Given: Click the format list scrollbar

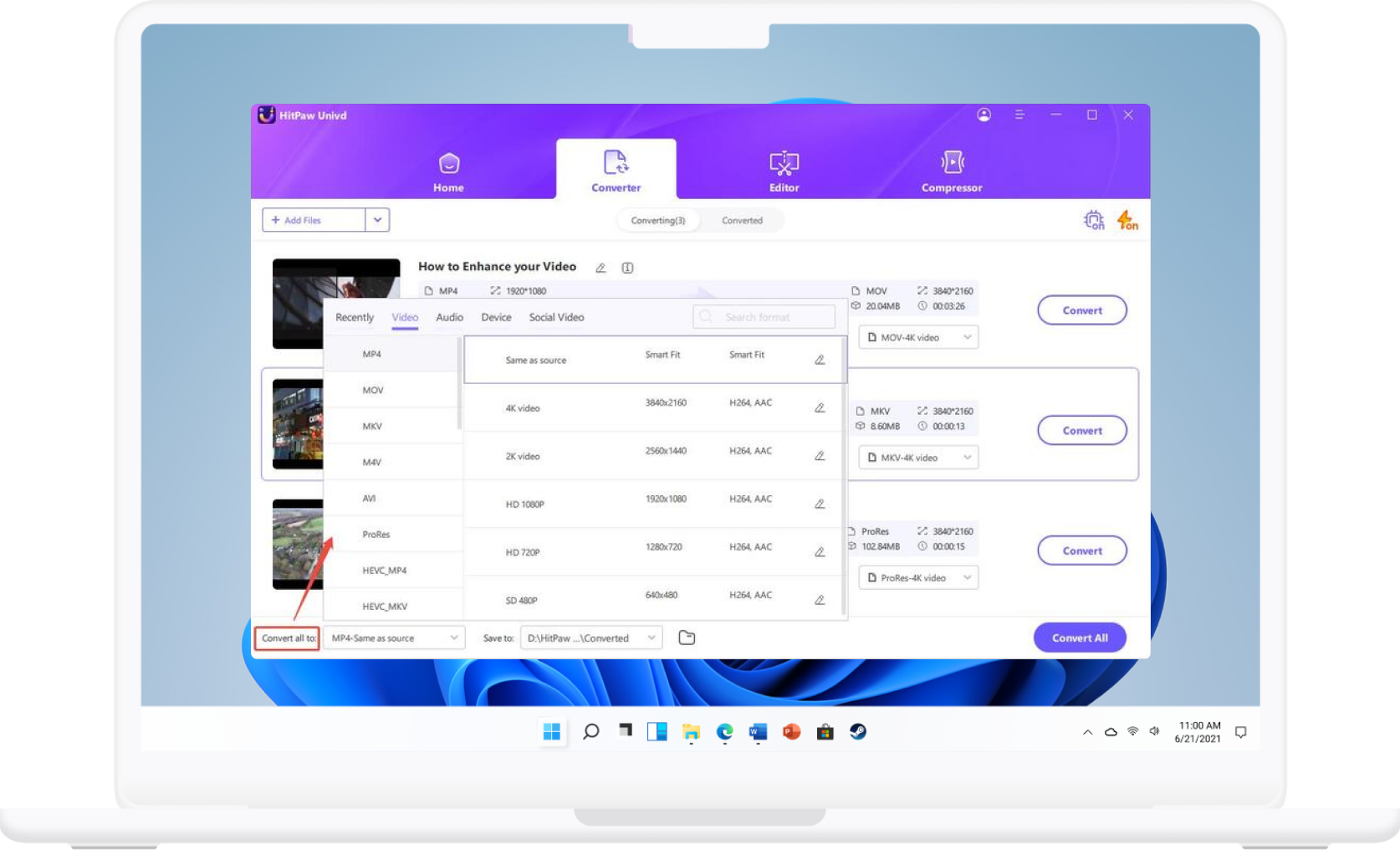Looking at the screenshot, I should (460, 385).
